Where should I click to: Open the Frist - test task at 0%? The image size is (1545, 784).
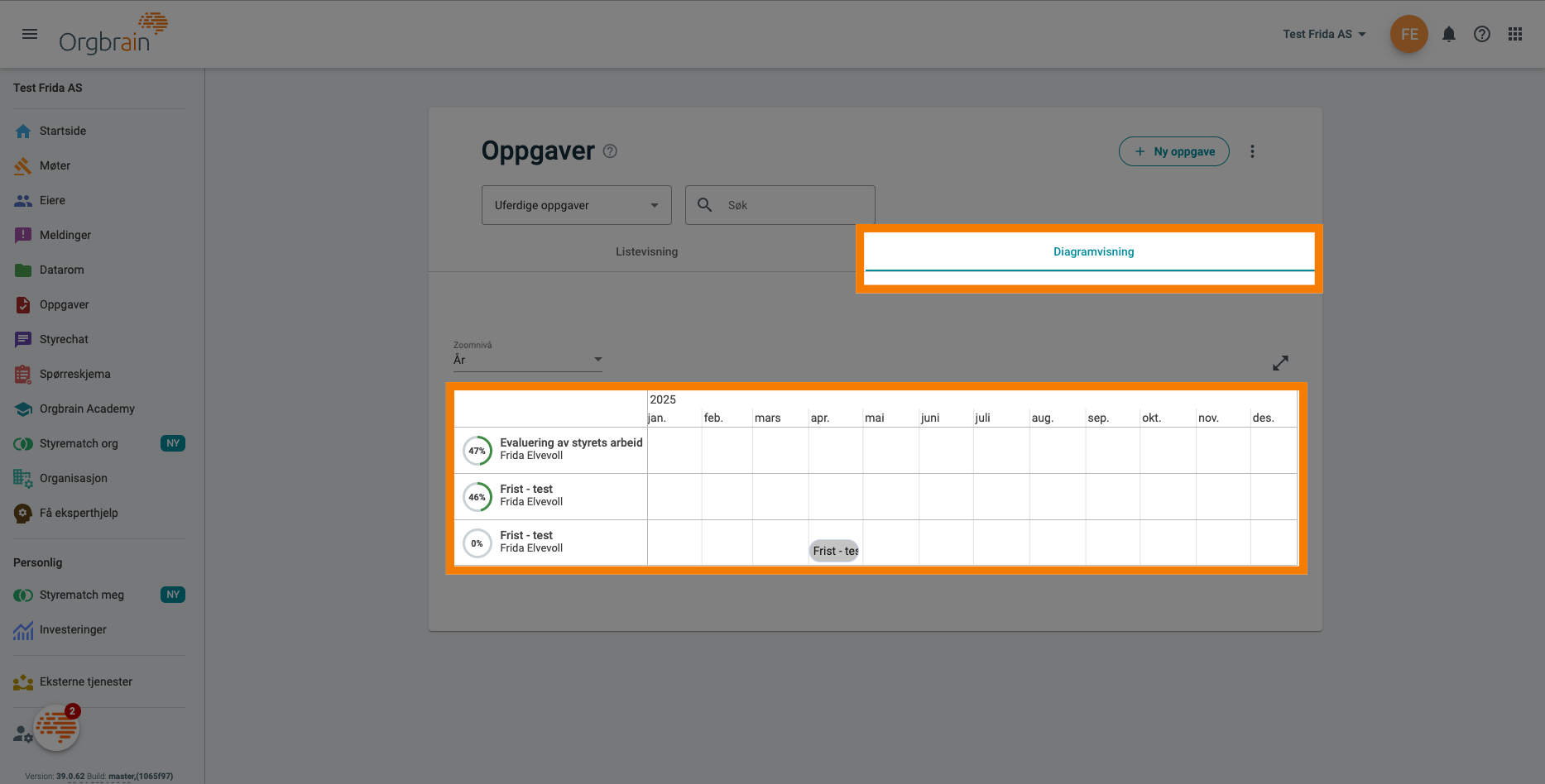click(x=526, y=535)
